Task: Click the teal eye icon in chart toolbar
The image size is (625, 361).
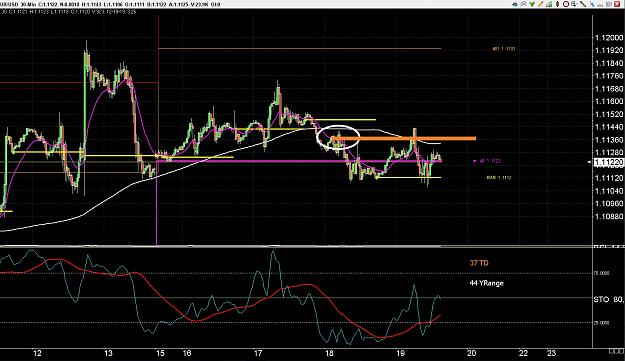Action: point(515,4)
